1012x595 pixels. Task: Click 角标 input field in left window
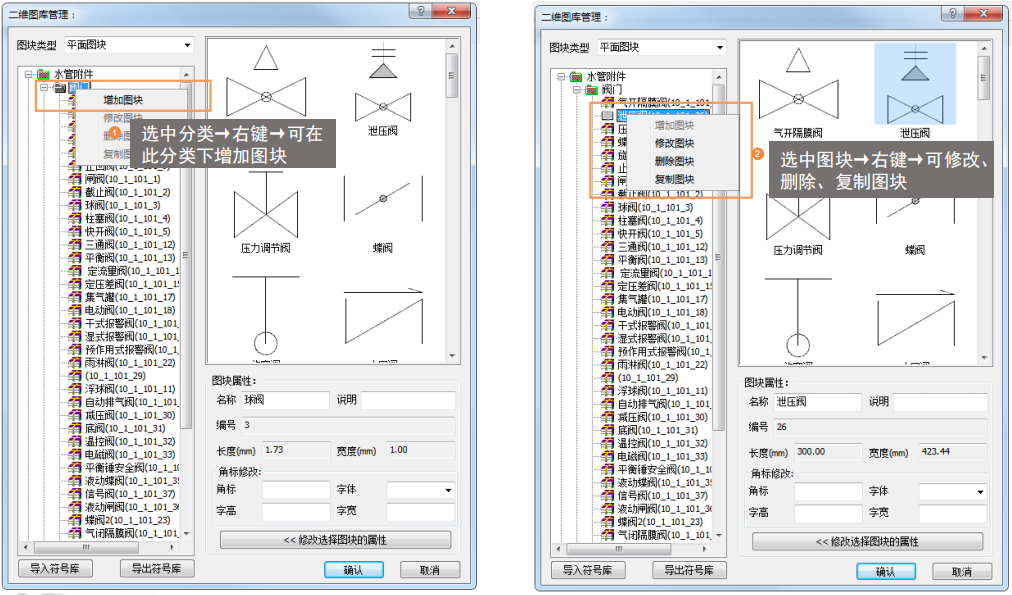click(x=296, y=490)
